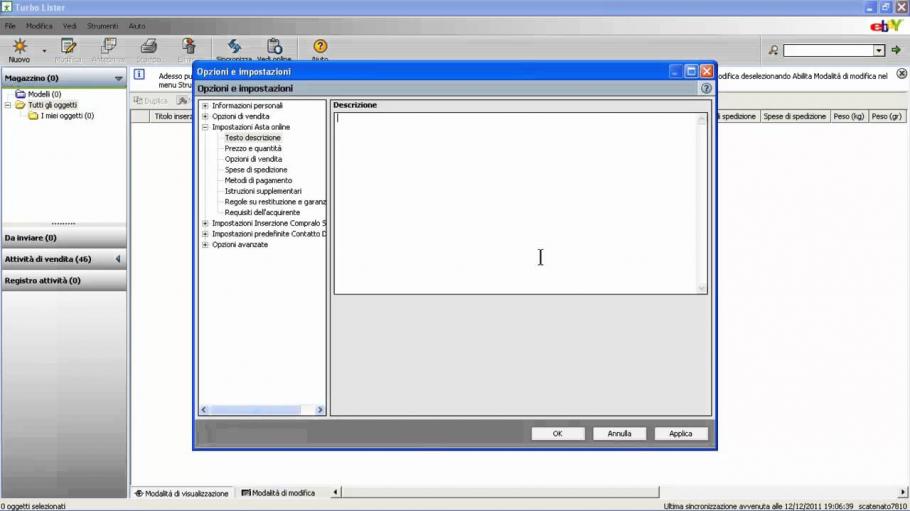Image resolution: width=910 pixels, height=511 pixels.
Task: Select Testo descrizione in settings tree
Action: [252, 138]
